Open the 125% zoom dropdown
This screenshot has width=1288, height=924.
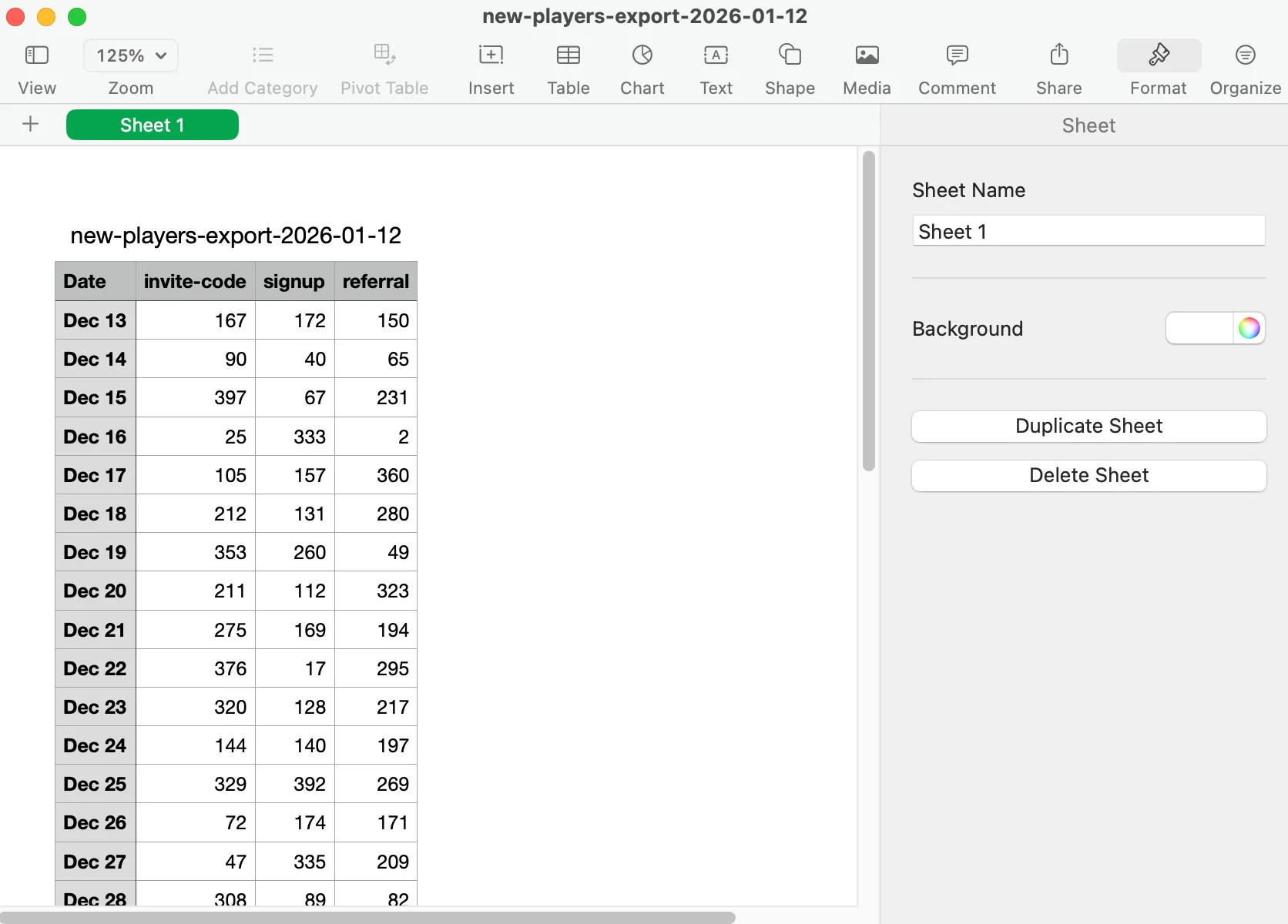(130, 55)
